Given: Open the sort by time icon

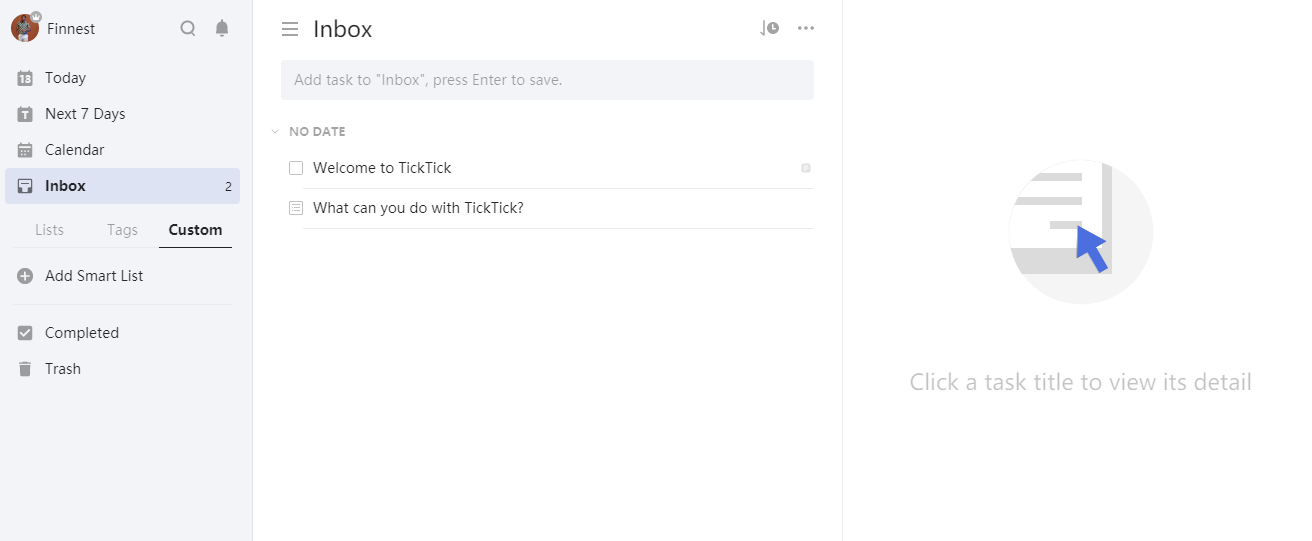Looking at the screenshot, I should [x=769, y=28].
